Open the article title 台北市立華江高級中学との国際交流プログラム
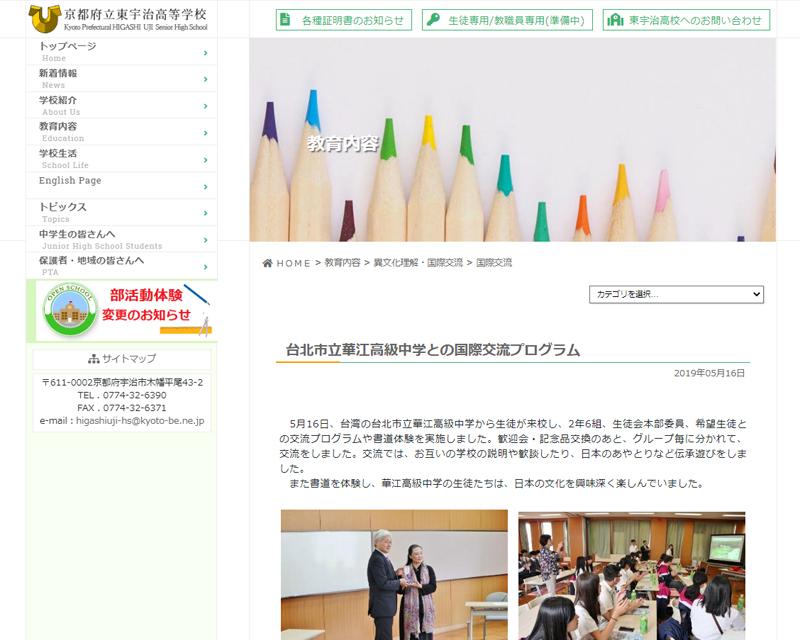 coord(433,350)
